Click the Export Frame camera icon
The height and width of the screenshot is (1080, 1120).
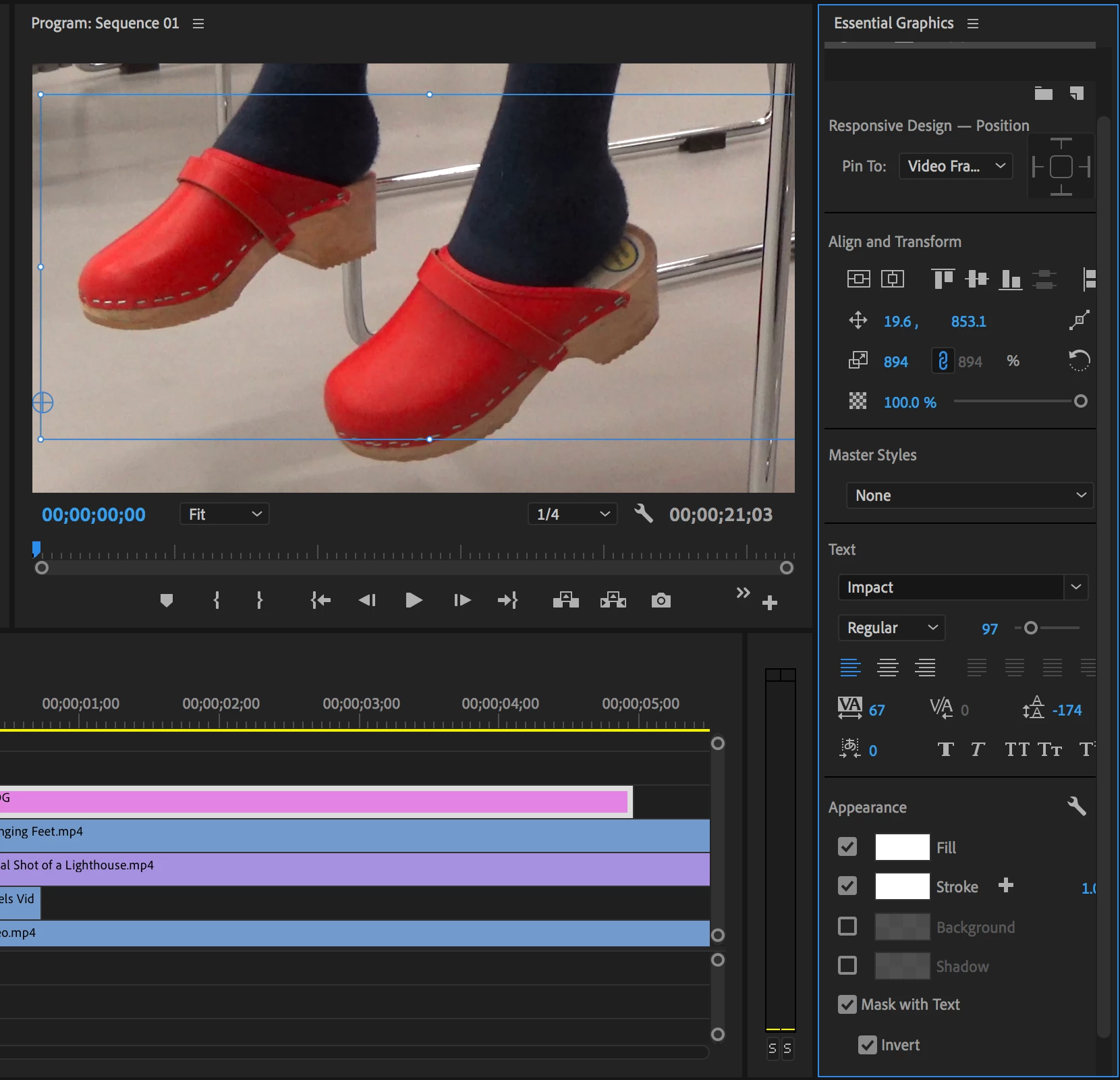click(x=661, y=600)
